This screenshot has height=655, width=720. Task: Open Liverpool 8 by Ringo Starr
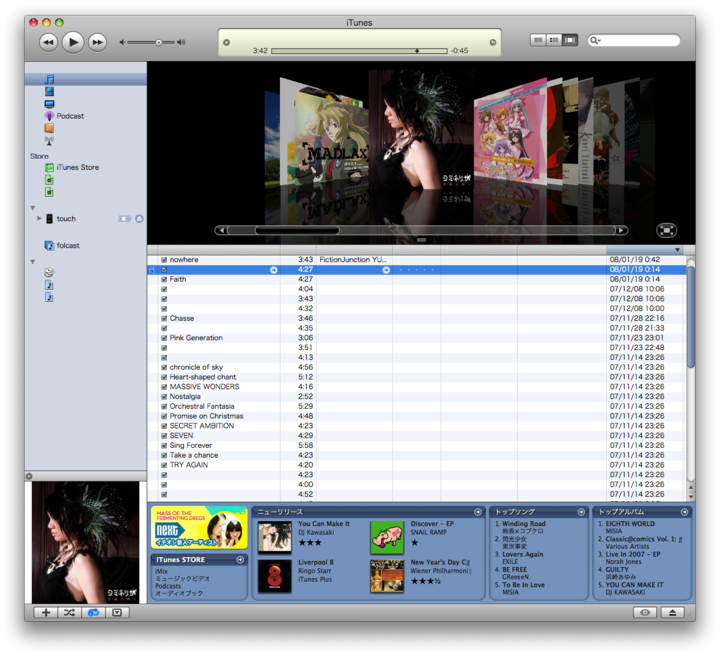tap(316, 562)
